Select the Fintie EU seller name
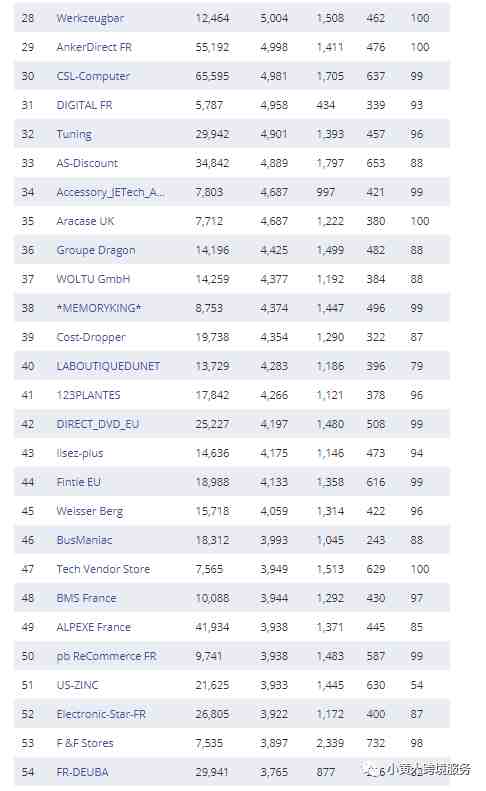 pyautogui.click(x=78, y=482)
